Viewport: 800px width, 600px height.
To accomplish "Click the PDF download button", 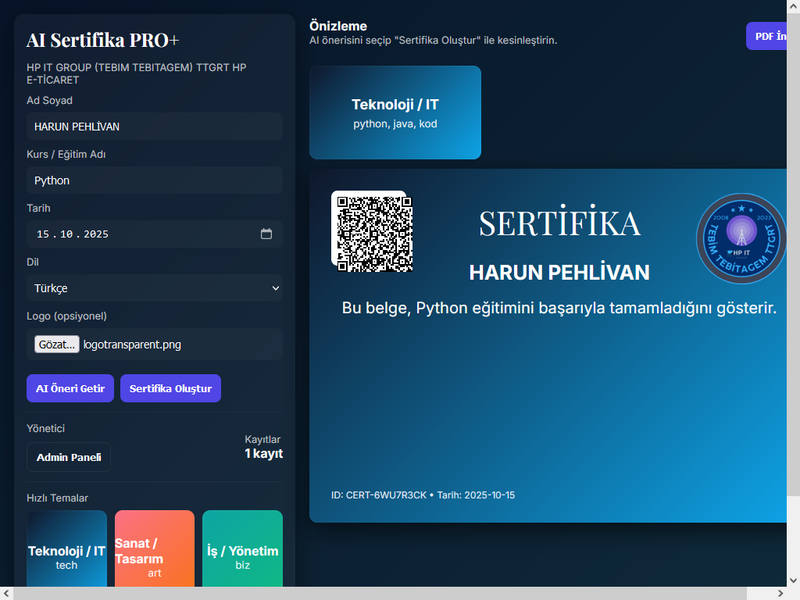I will tap(772, 36).
